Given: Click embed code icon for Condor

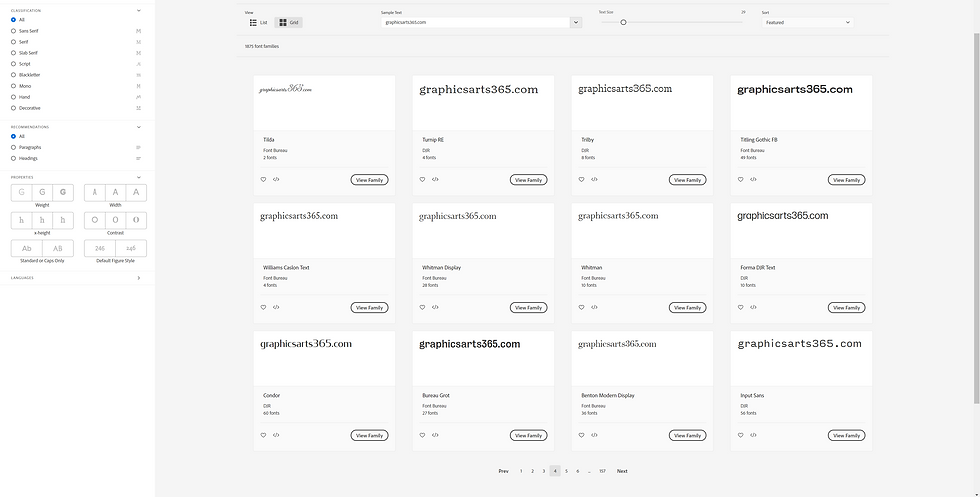Looking at the screenshot, I should coord(276,435).
